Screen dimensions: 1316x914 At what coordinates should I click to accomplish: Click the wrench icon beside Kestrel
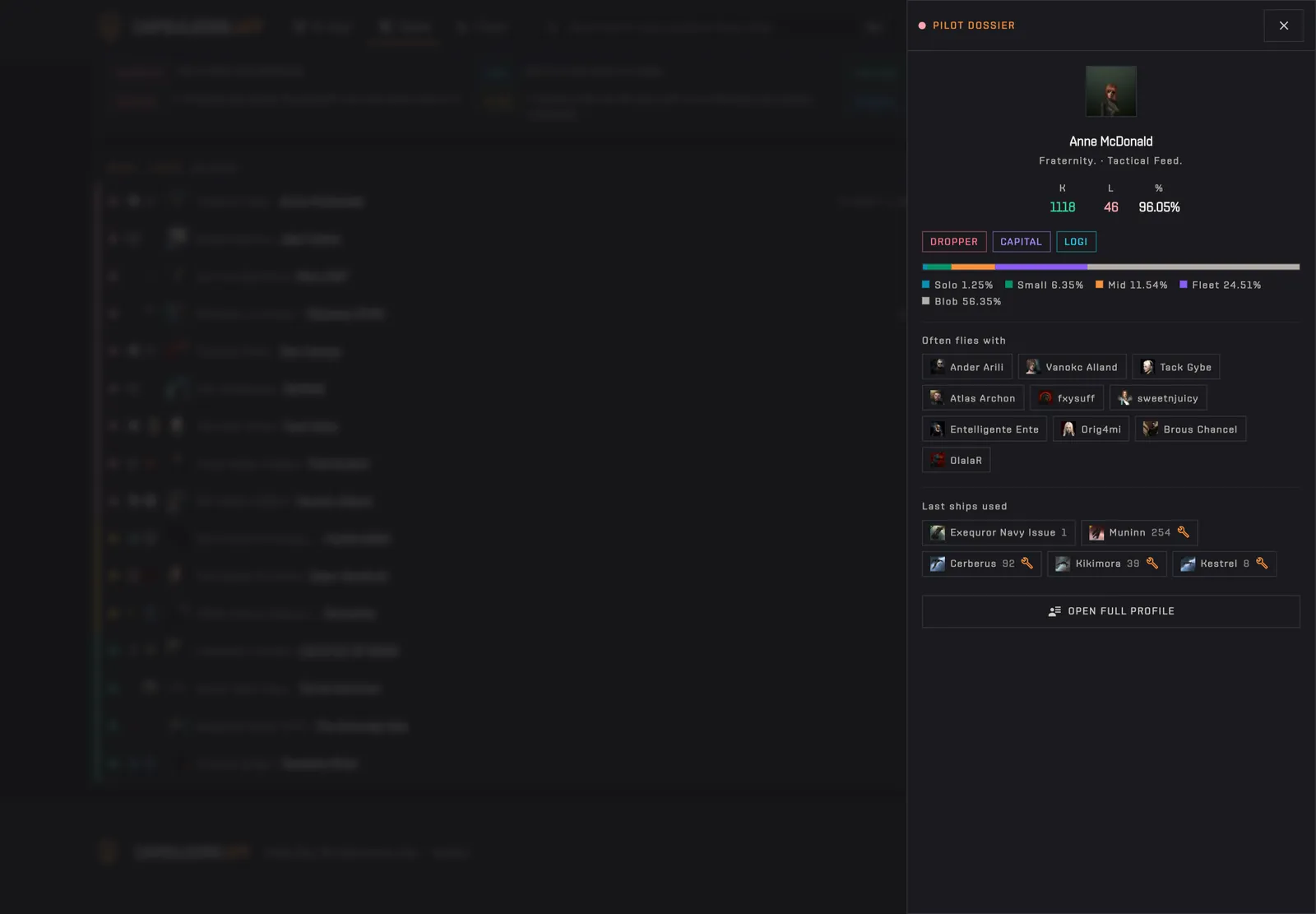pyautogui.click(x=1262, y=564)
